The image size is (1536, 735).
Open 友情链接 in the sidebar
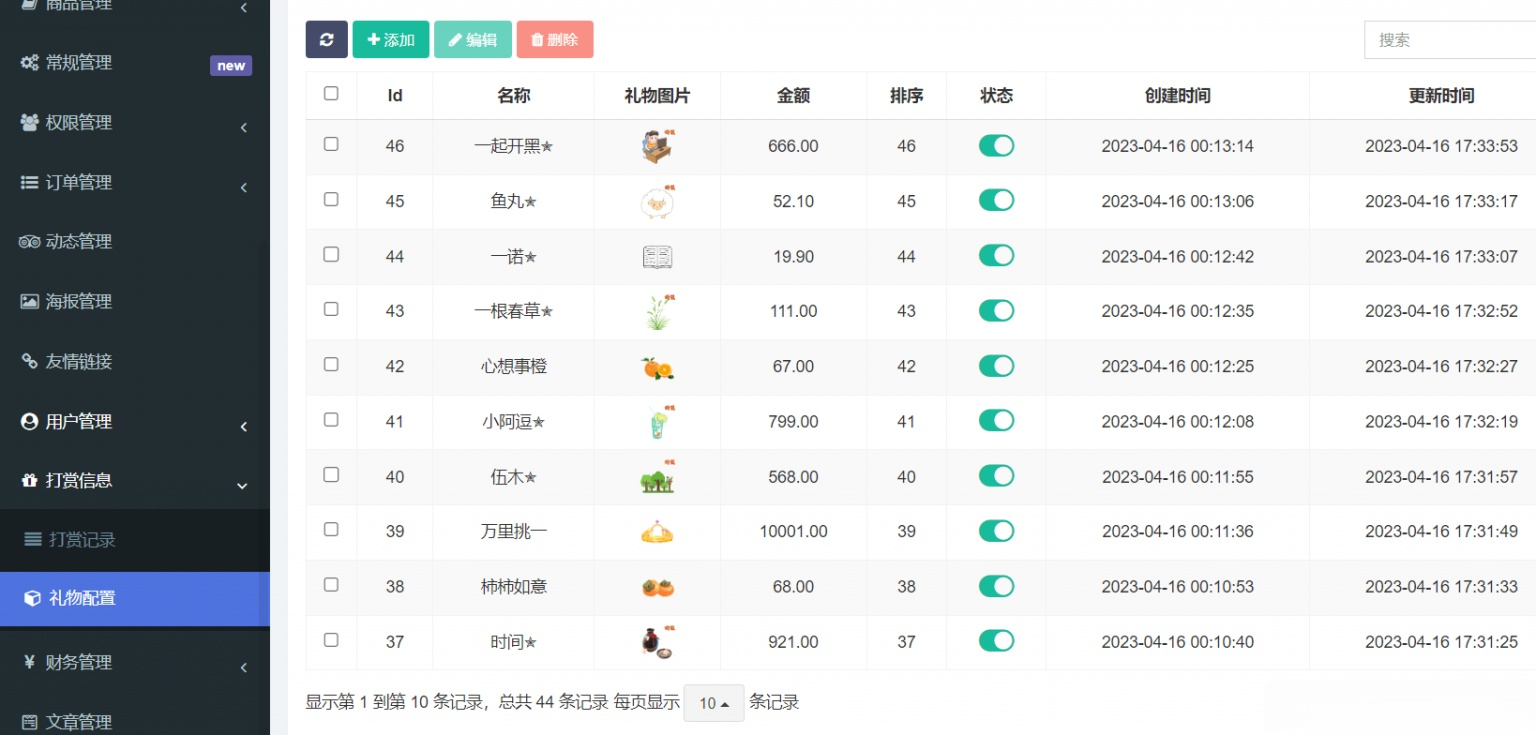tap(135, 362)
